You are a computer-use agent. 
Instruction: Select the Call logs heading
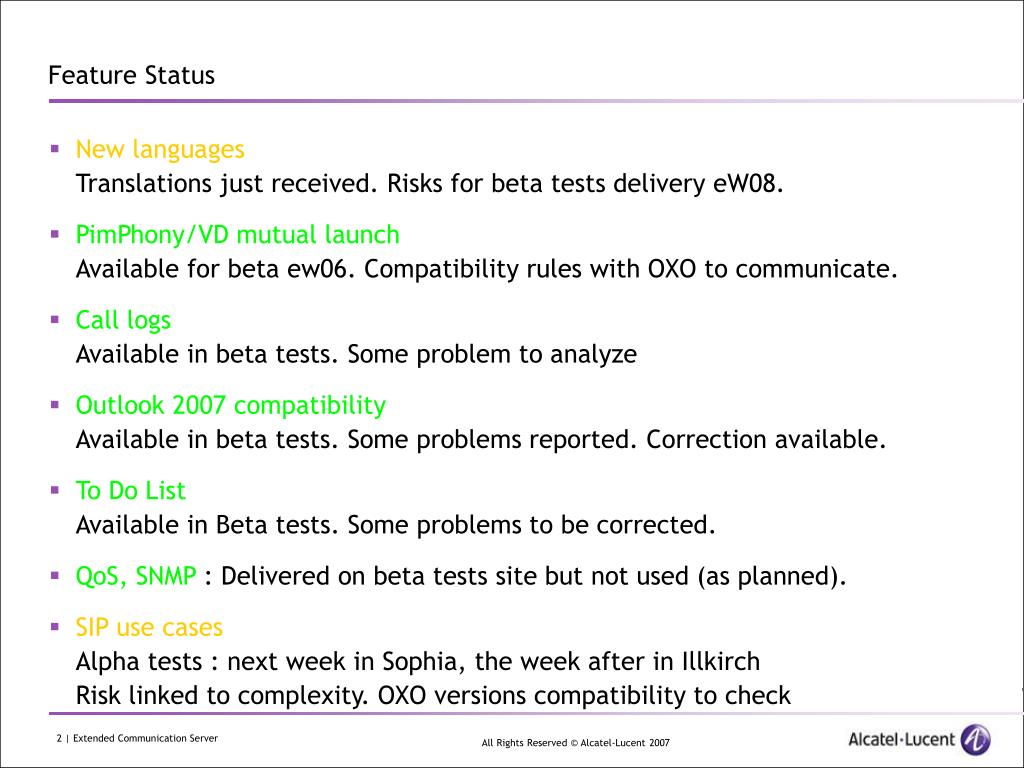[x=123, y=320]
